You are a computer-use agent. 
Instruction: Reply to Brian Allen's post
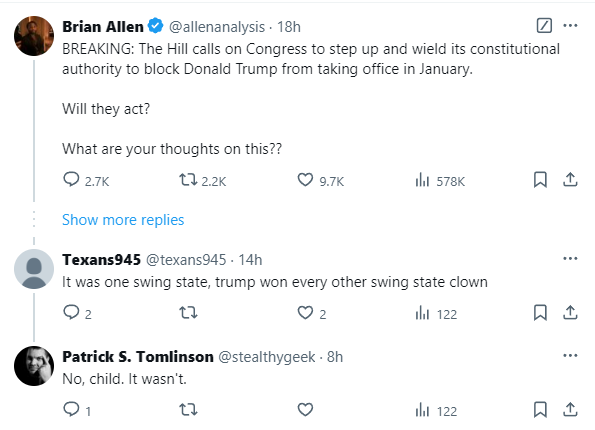point(86,180)
